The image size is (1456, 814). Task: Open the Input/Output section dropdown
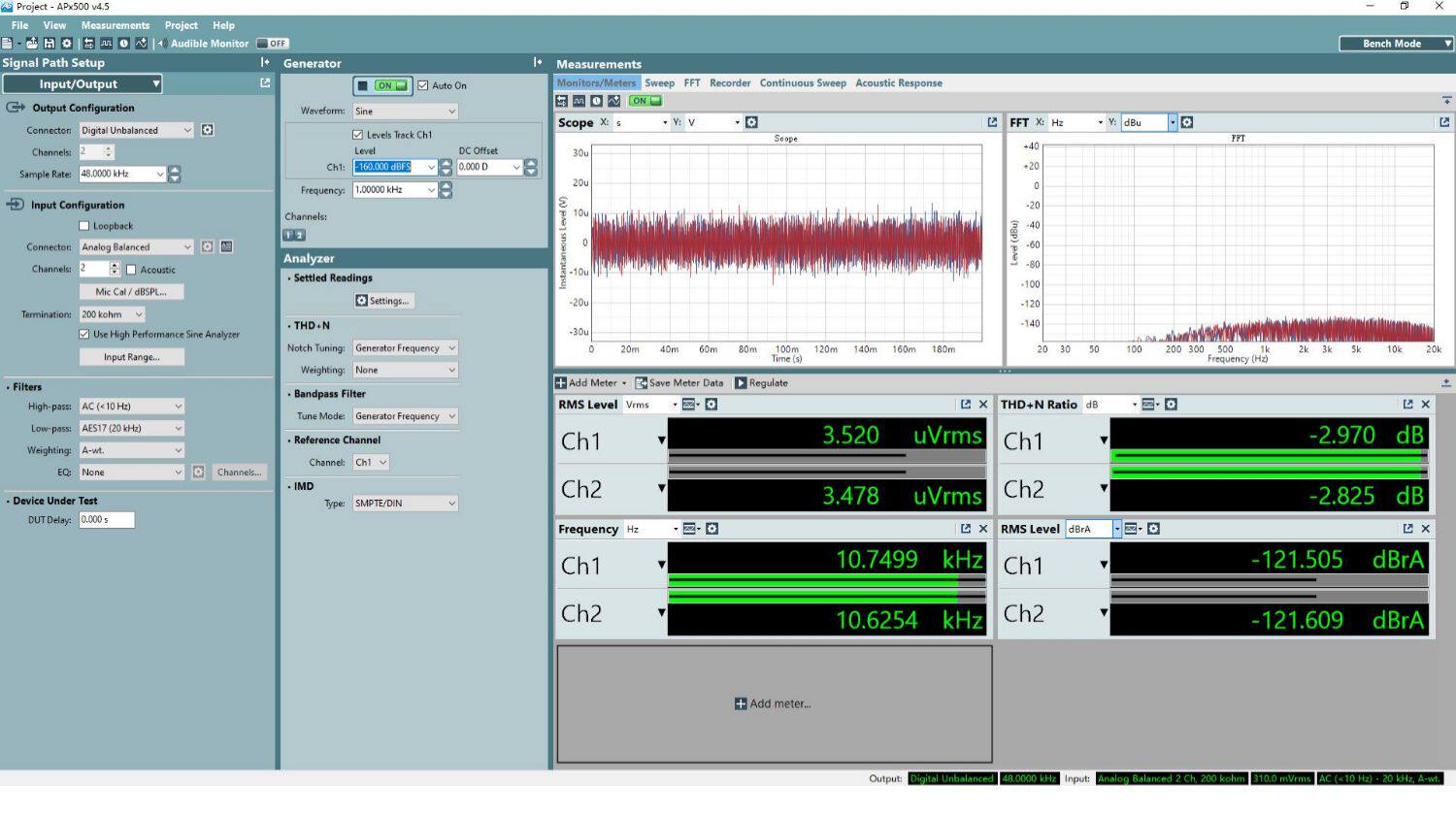tap(83, 84)
